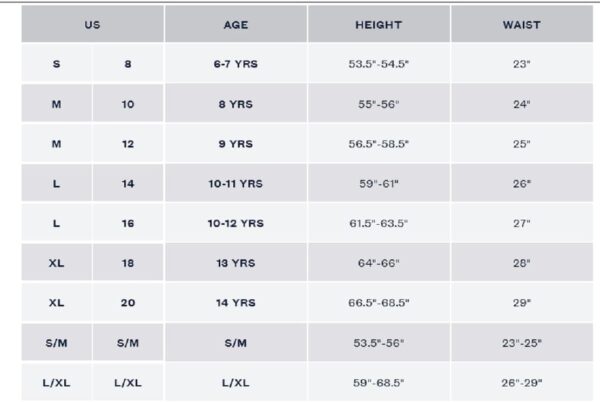
Task: Select the 66.5"-68.5" height cell
Action: click(x=378, y=302)
